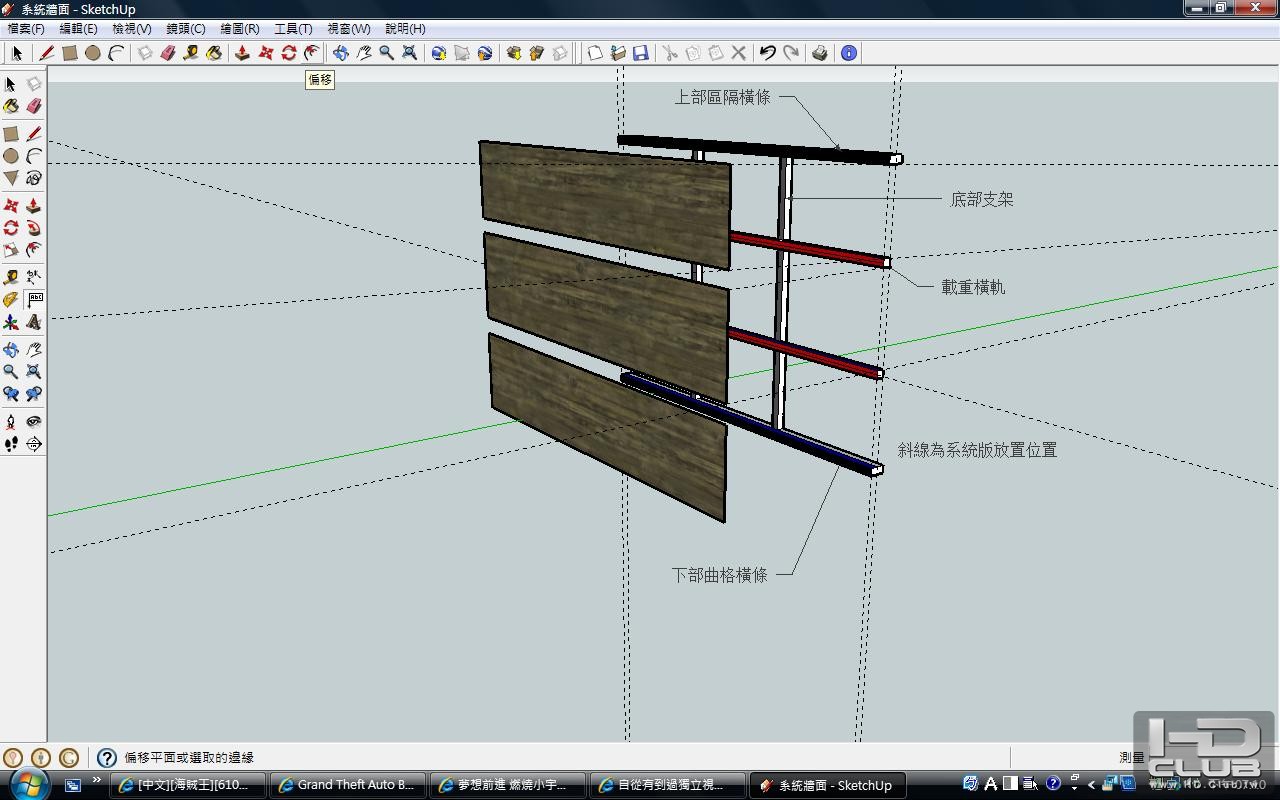Open Model Info blue icon
Viewport: 1280px width, 800px height.
pos(849,53)
